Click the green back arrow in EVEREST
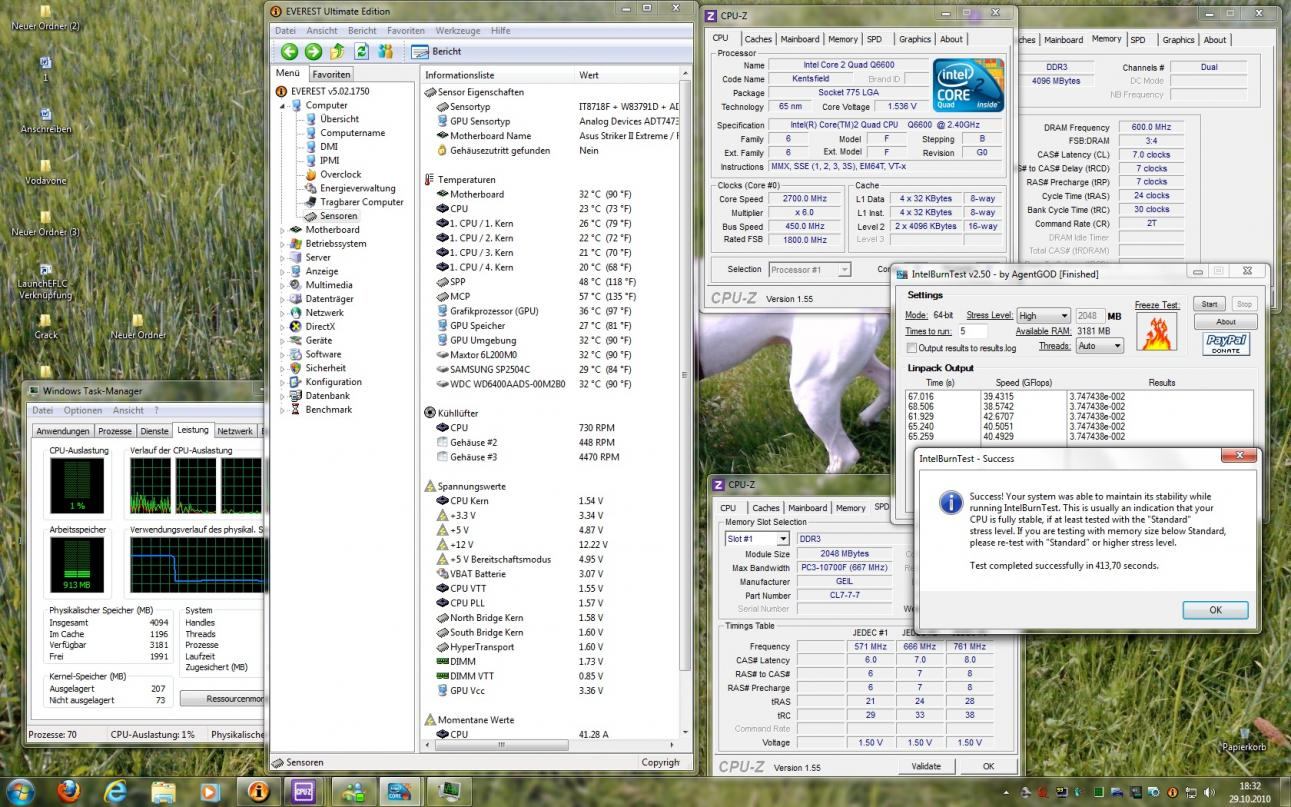 (289, 52)
